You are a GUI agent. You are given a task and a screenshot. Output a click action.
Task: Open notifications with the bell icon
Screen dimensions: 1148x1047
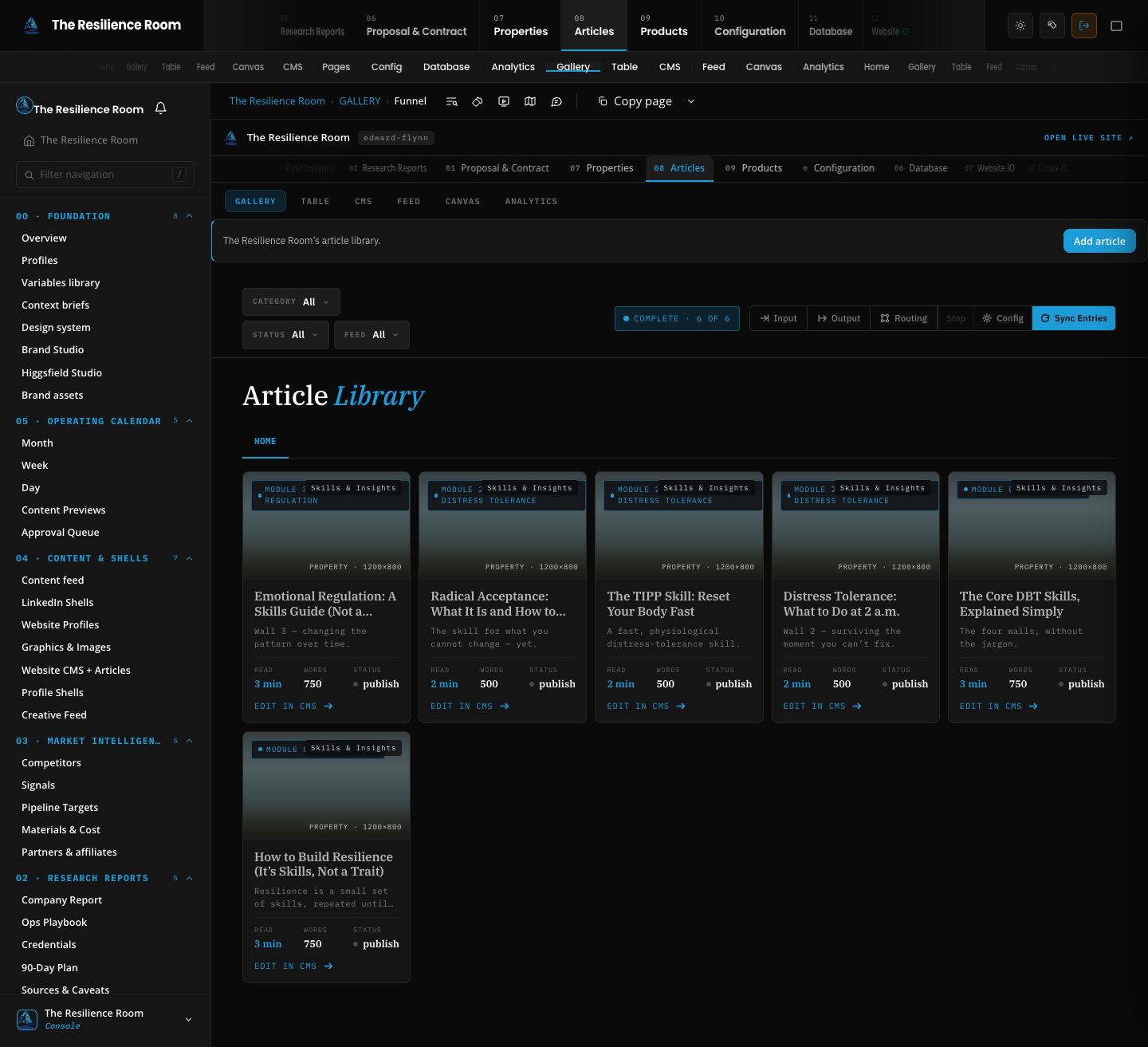click(160, 108)
